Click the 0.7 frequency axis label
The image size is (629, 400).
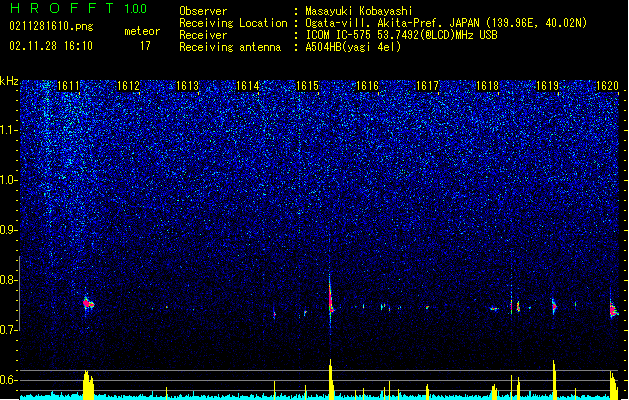pos(9,330)
